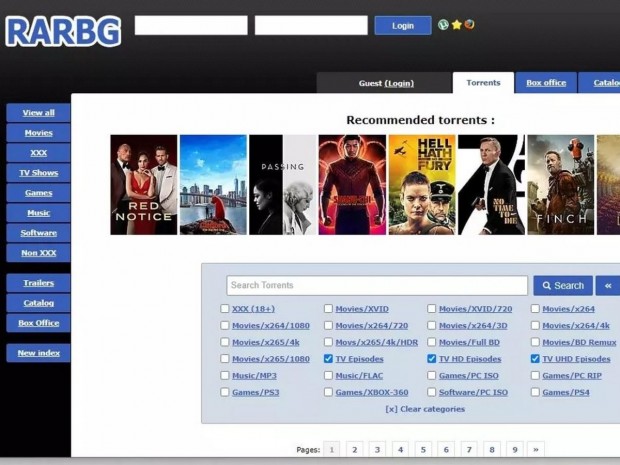Image resolution: width=620 pixels, height=465 pixels.
Task: Open the red dog New York skyline poster
Action: (214, 185)
